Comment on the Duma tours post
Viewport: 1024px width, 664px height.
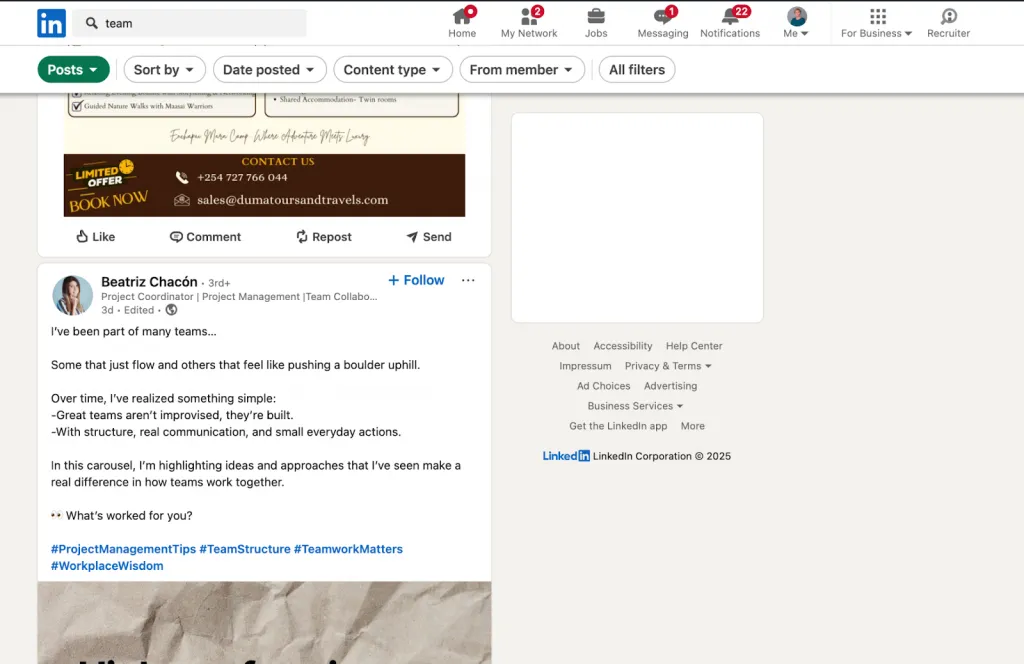[205, 237]
